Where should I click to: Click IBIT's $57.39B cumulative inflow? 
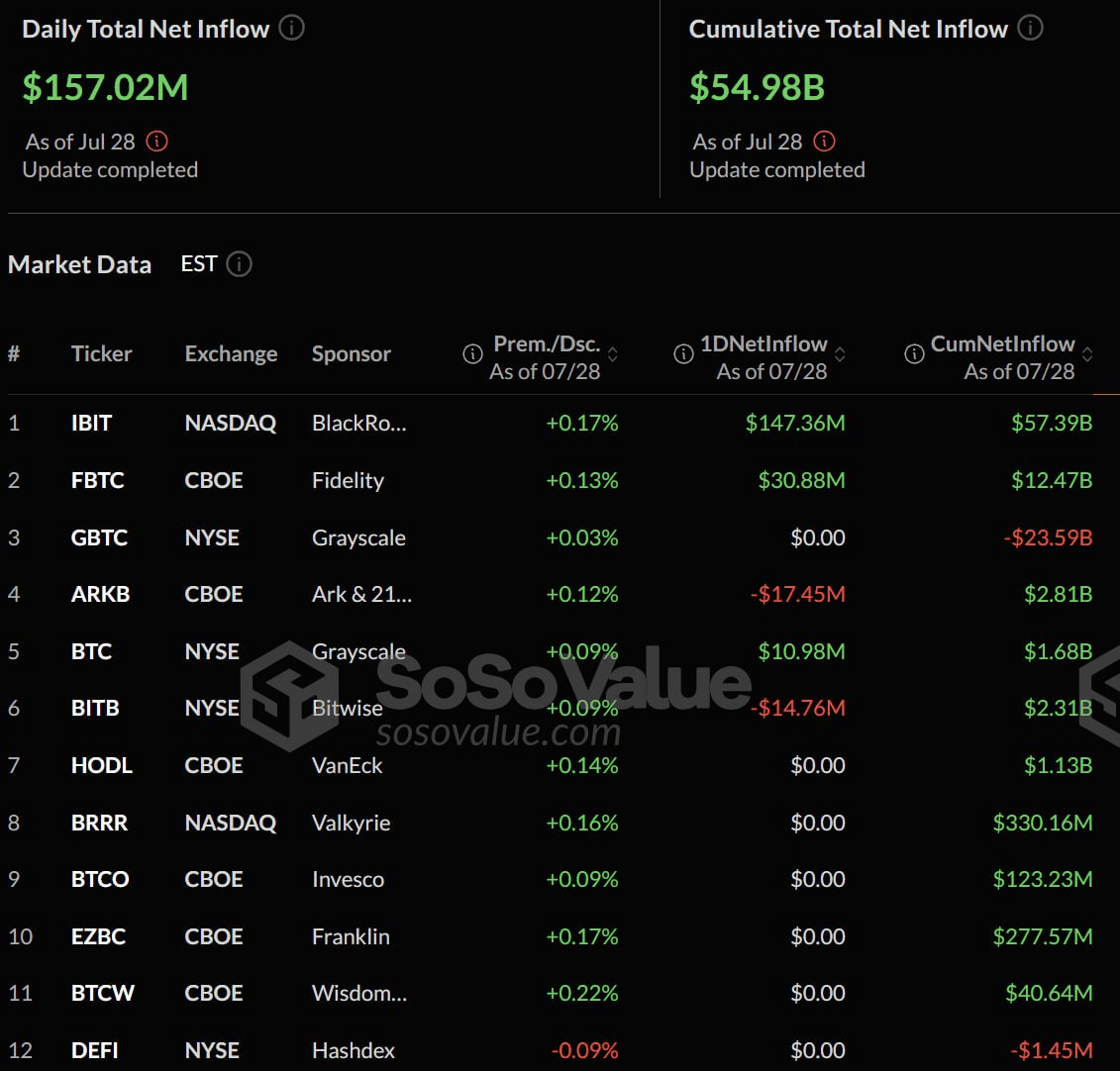1052,423
